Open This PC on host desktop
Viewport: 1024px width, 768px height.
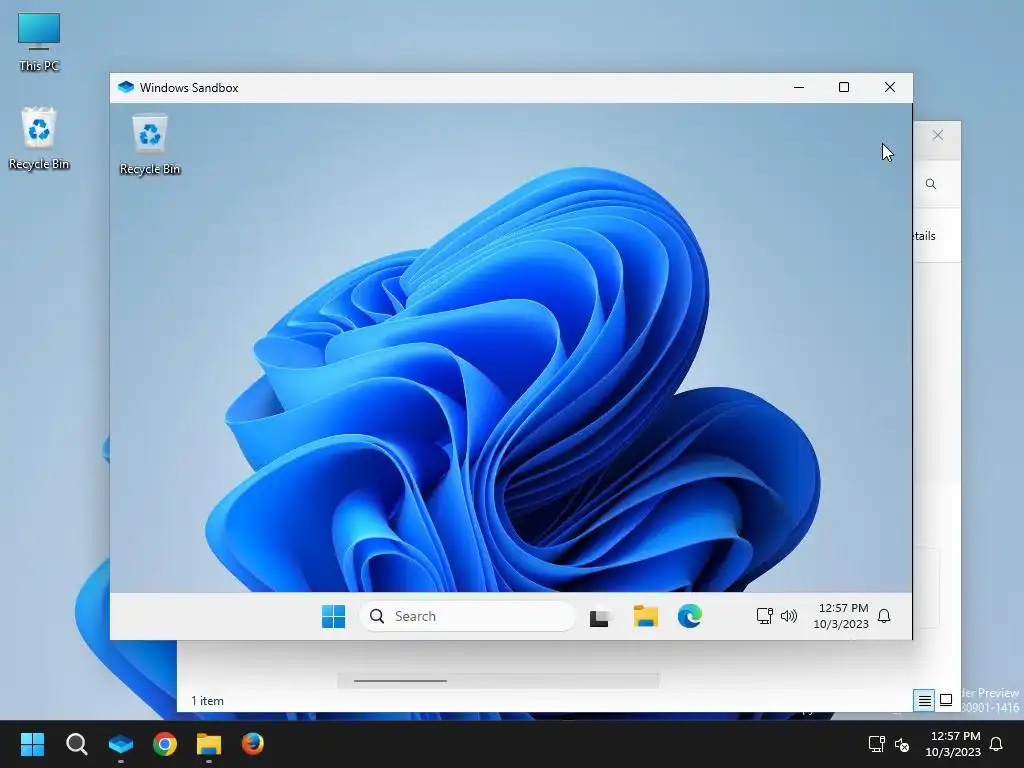(39, 42)
